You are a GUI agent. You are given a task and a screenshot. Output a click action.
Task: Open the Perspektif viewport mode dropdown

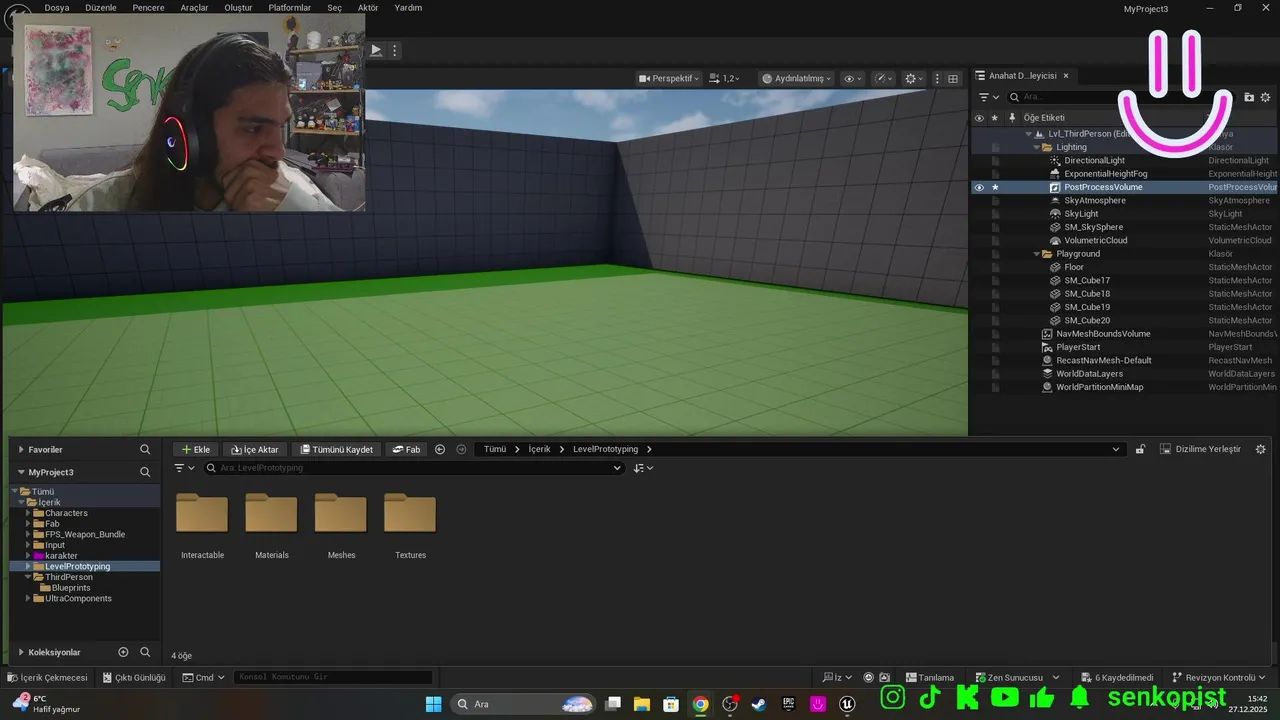(x=670, y=78)
